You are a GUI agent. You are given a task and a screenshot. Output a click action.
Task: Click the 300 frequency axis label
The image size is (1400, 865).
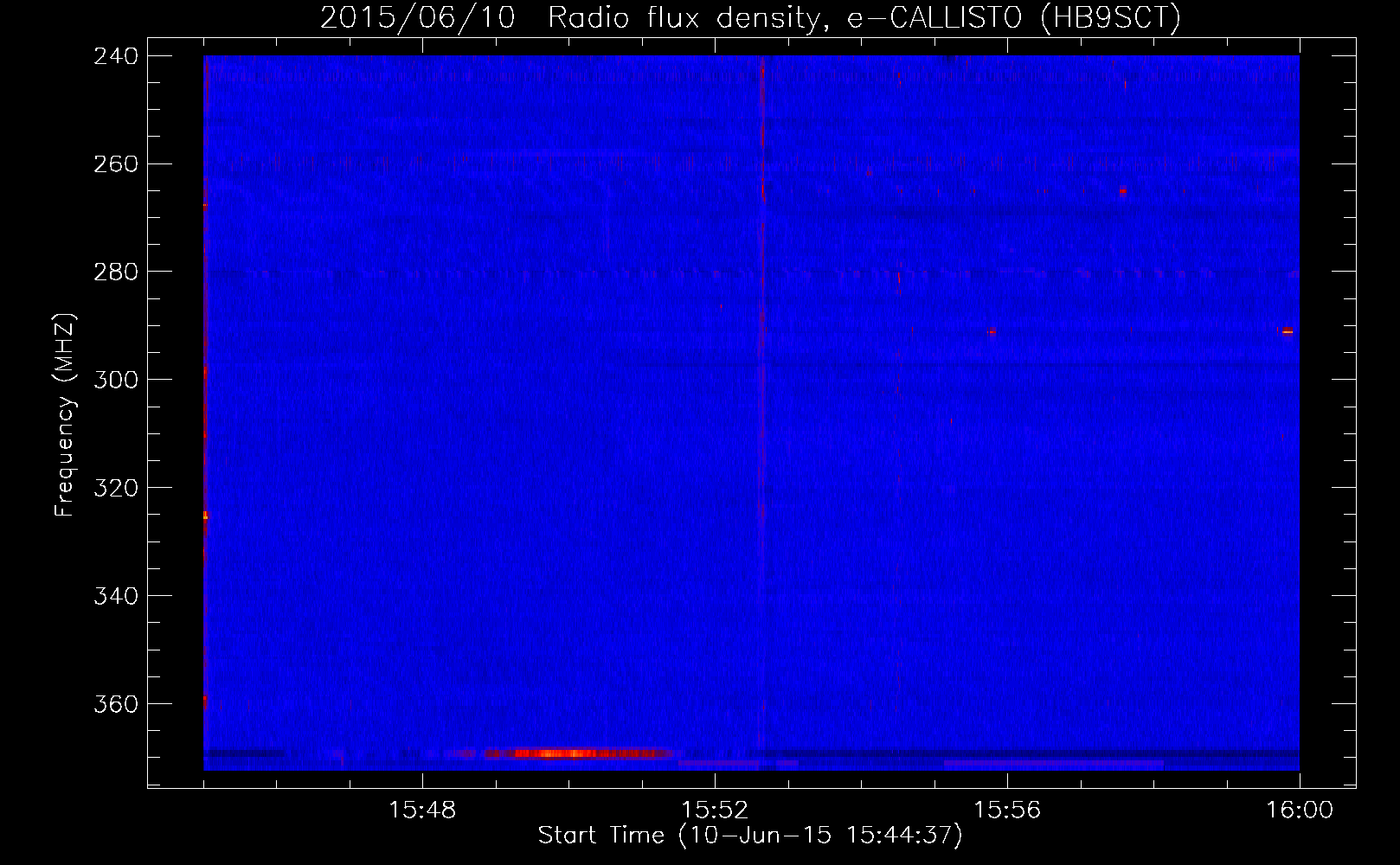[116, 381]
